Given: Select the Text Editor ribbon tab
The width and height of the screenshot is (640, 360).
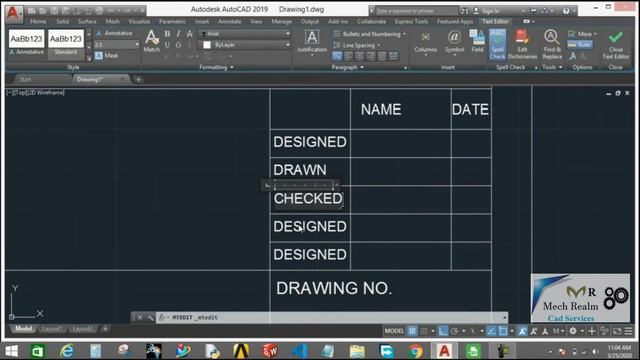Looking at the screenshot, I should 496,21.
